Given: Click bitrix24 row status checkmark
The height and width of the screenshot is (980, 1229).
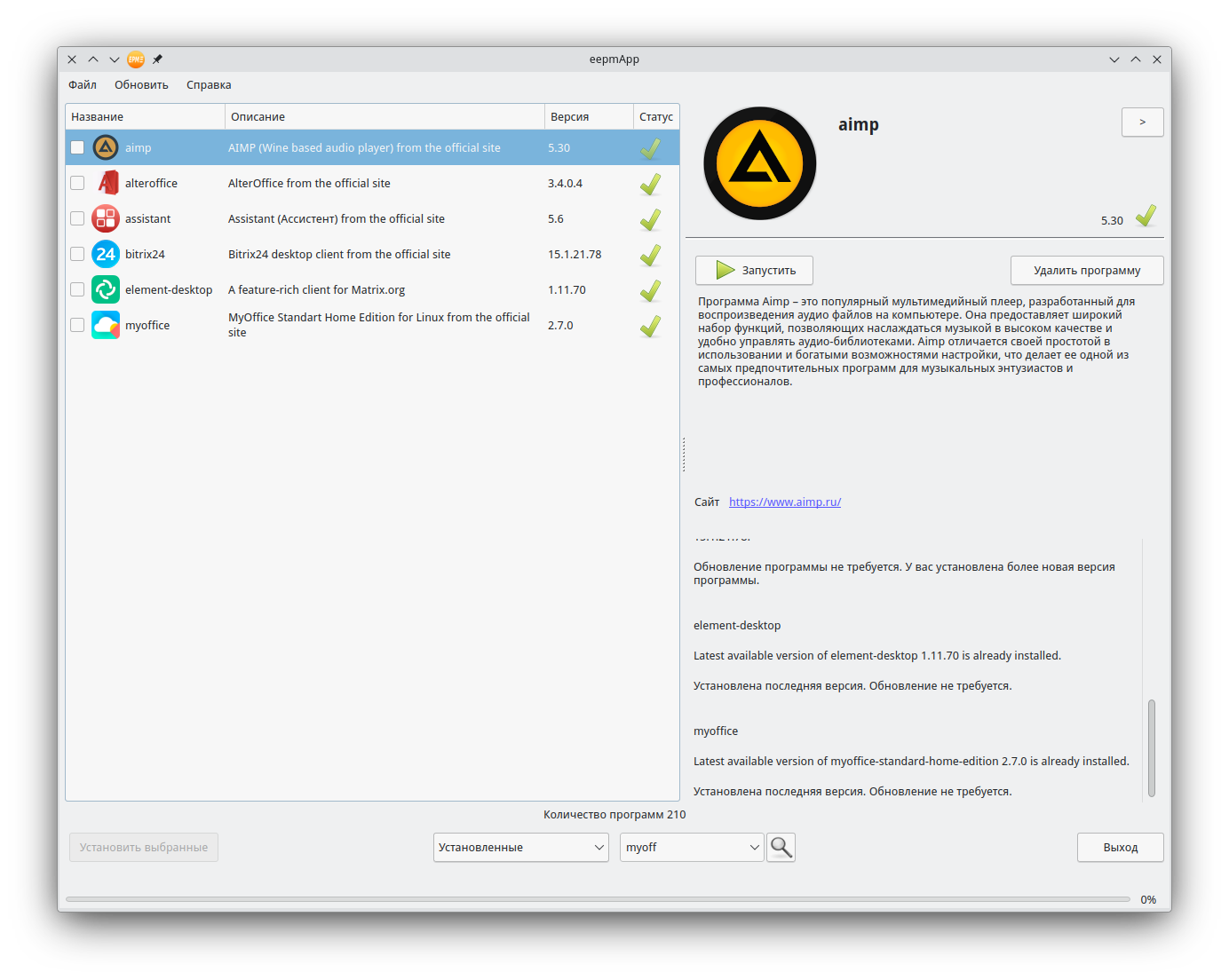Looking at the screenshot, I should tap(651, 255).
